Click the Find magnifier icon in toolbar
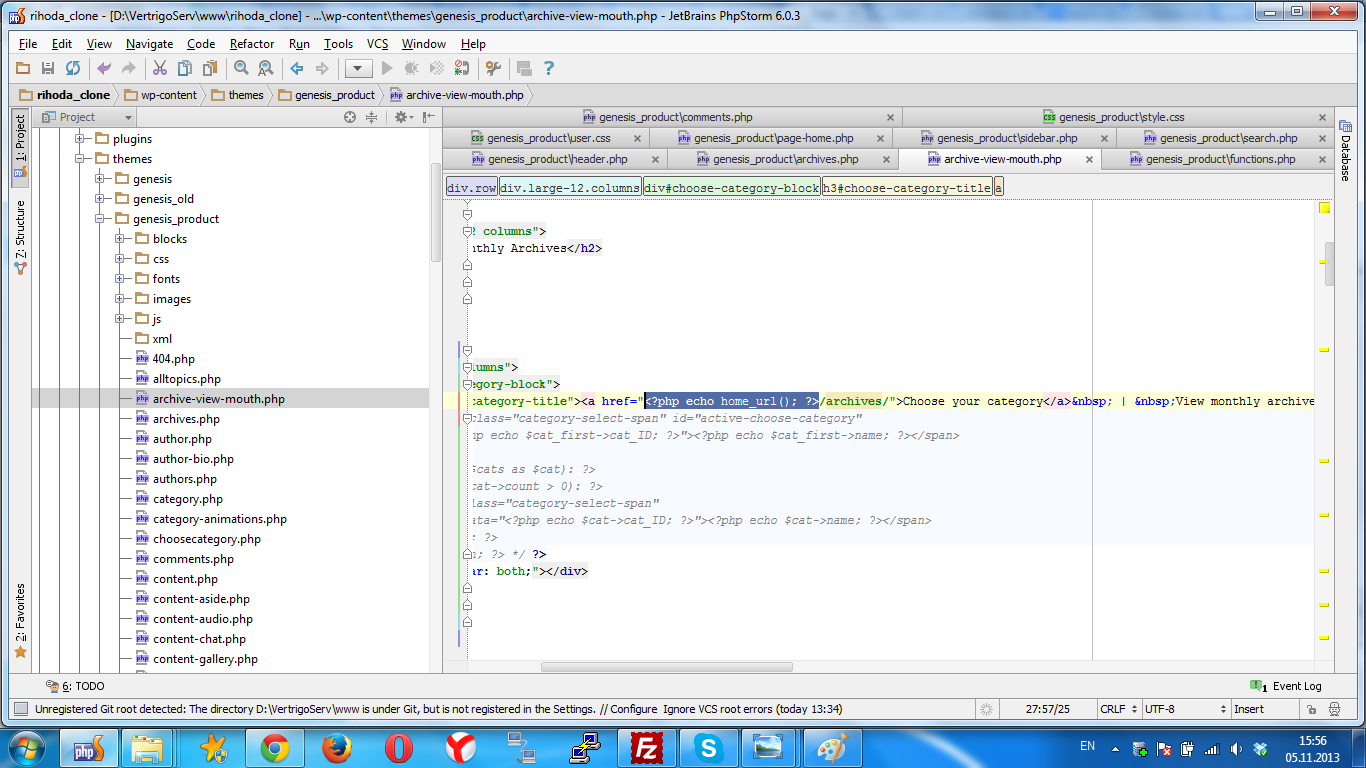This screenshot has height=768, width=1366. coord(241,68)
